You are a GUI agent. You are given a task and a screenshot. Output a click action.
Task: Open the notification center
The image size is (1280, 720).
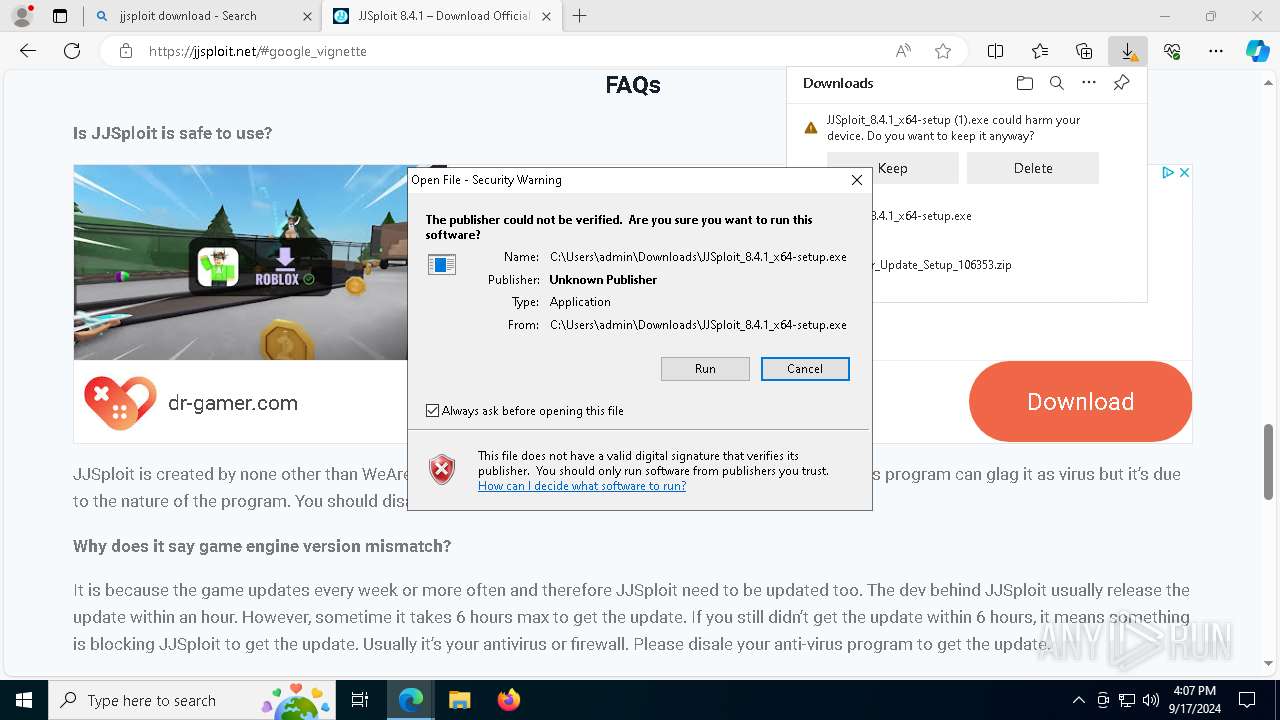tap(1247, 700)
